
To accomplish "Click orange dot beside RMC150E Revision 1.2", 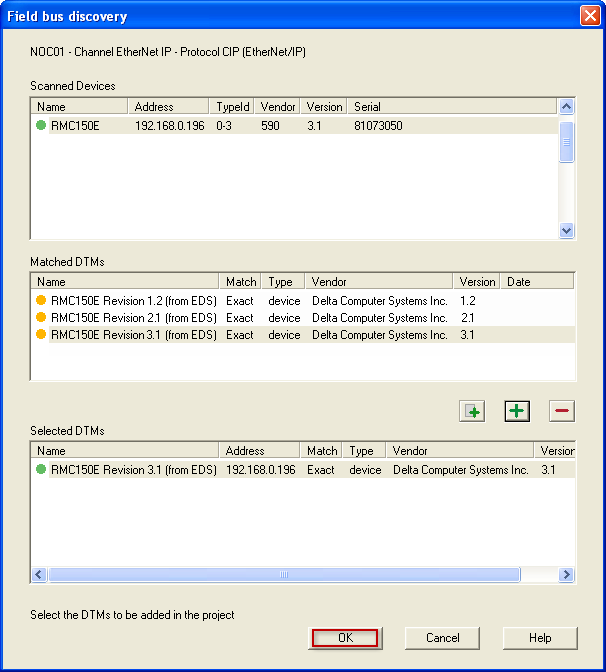I will click(41, 300).
